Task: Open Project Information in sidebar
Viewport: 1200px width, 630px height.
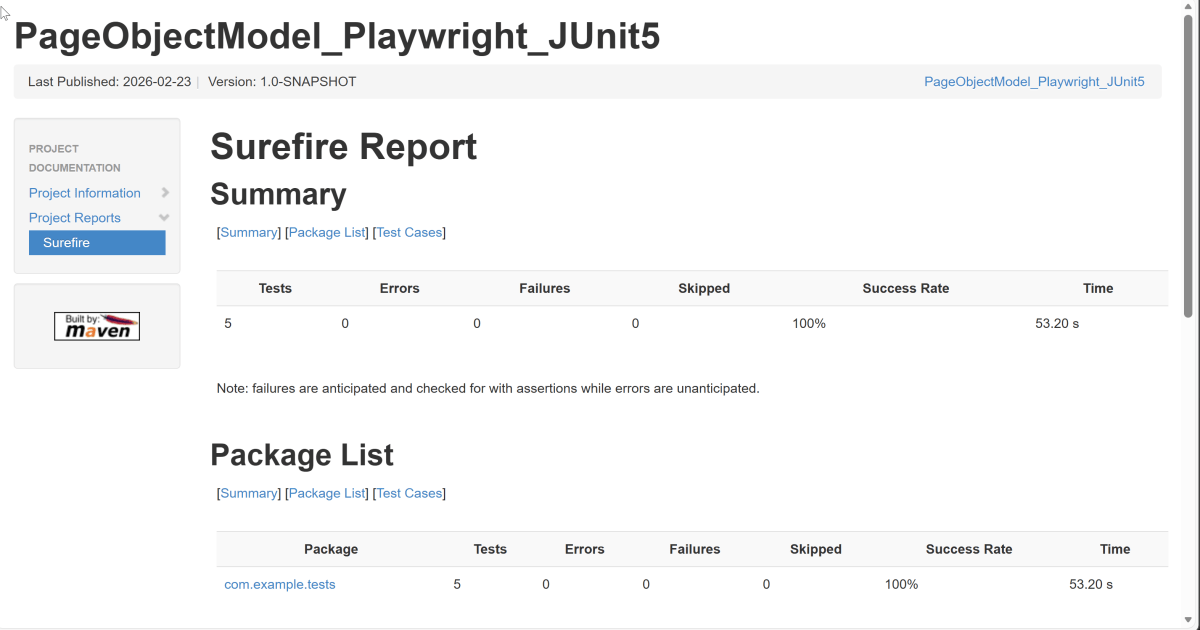Action: coord(84,193)
